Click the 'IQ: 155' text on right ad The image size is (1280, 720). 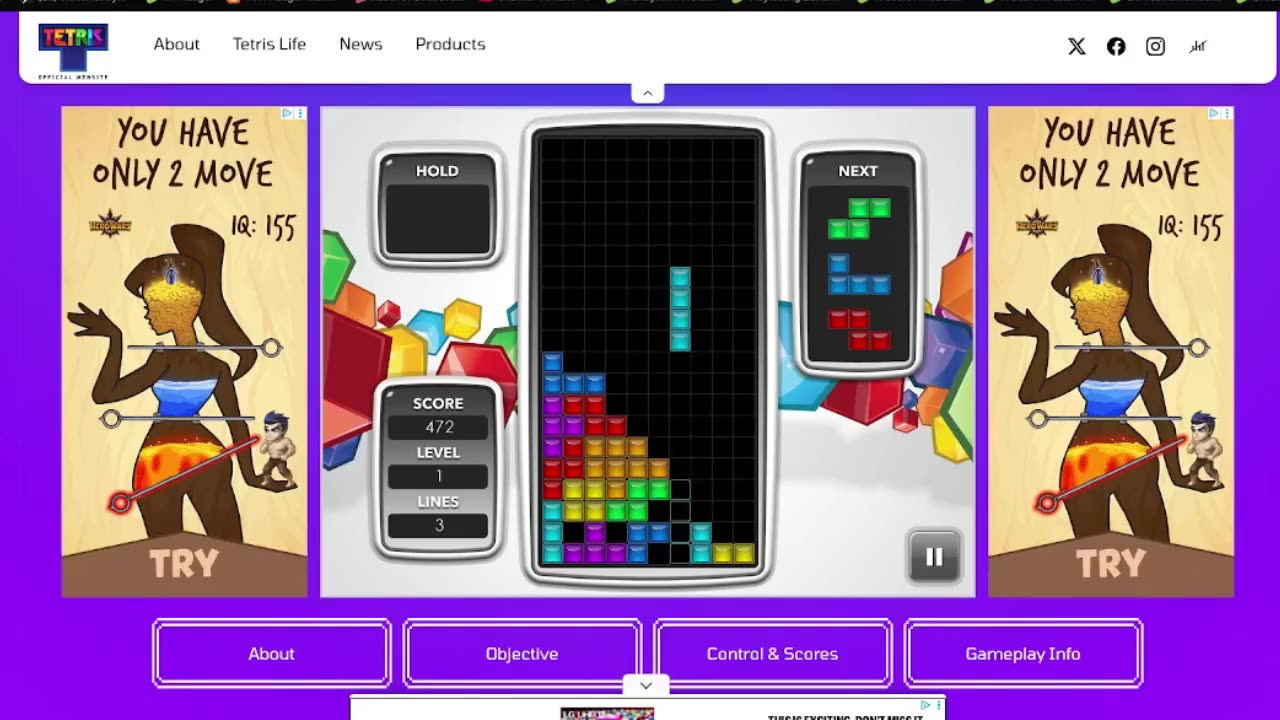point(1191,226)
